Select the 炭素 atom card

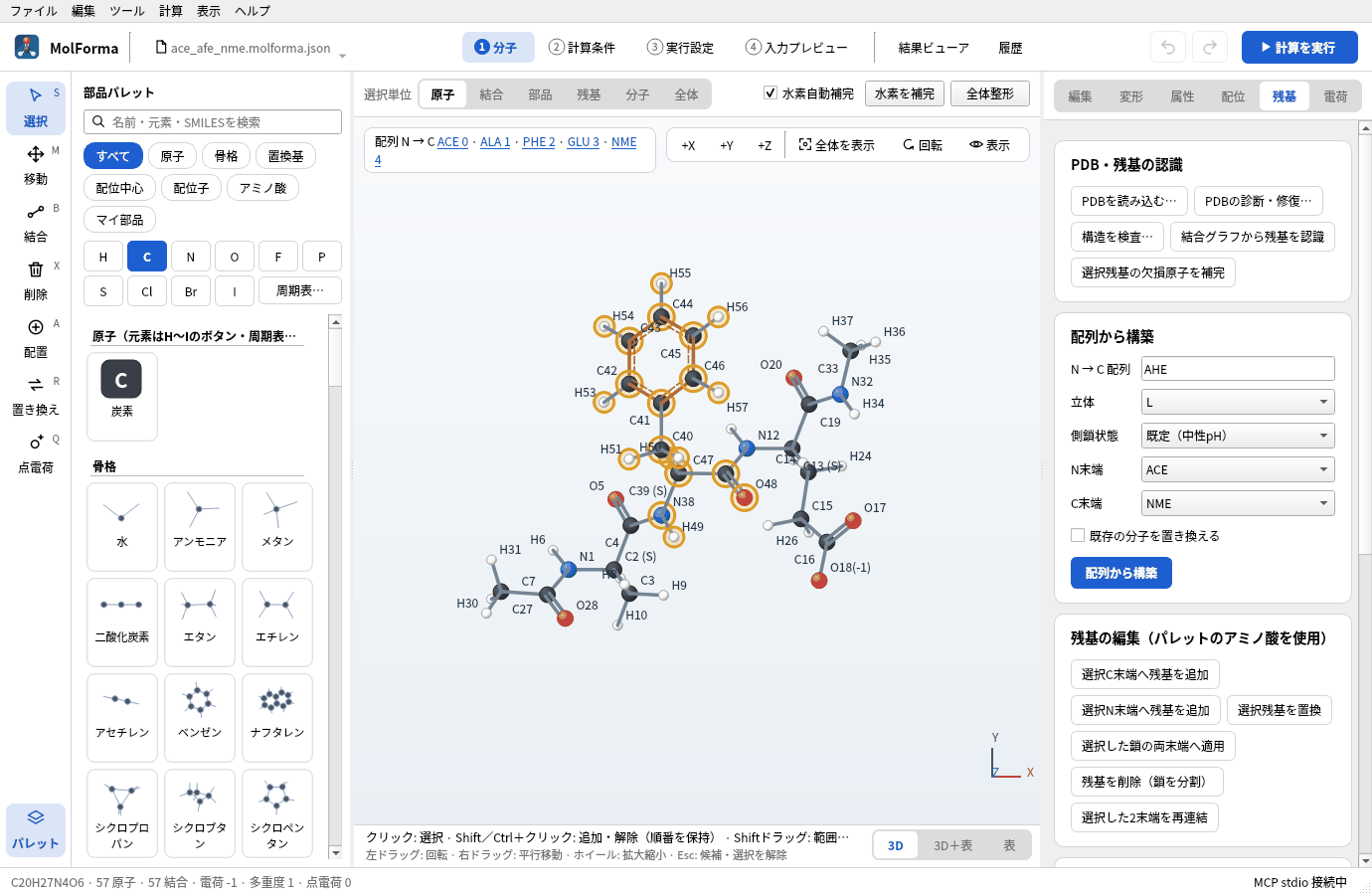[x=122, y=396]
